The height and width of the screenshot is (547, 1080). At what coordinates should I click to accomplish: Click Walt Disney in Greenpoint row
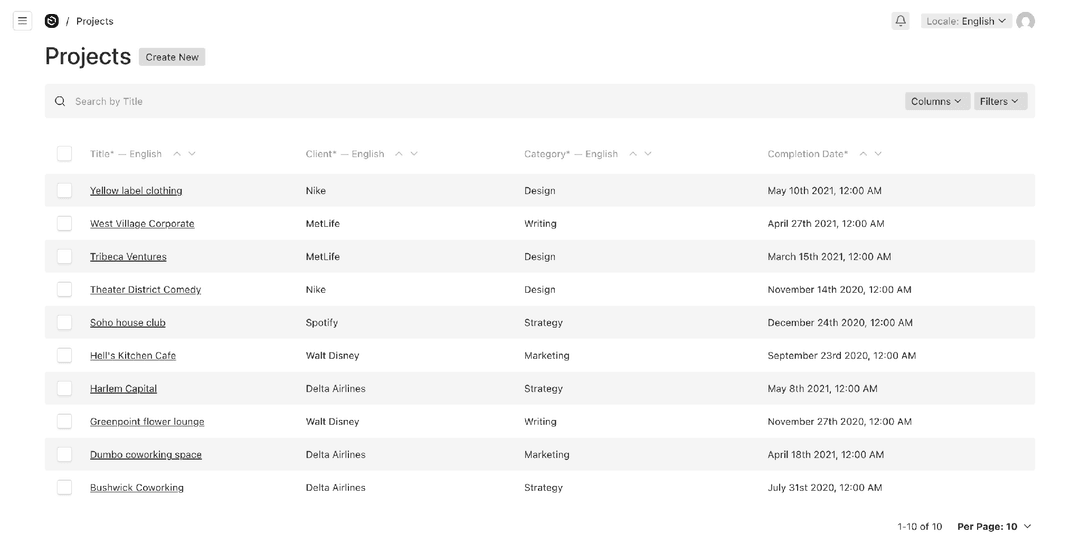pyautogui.click(x=333, y=422)
